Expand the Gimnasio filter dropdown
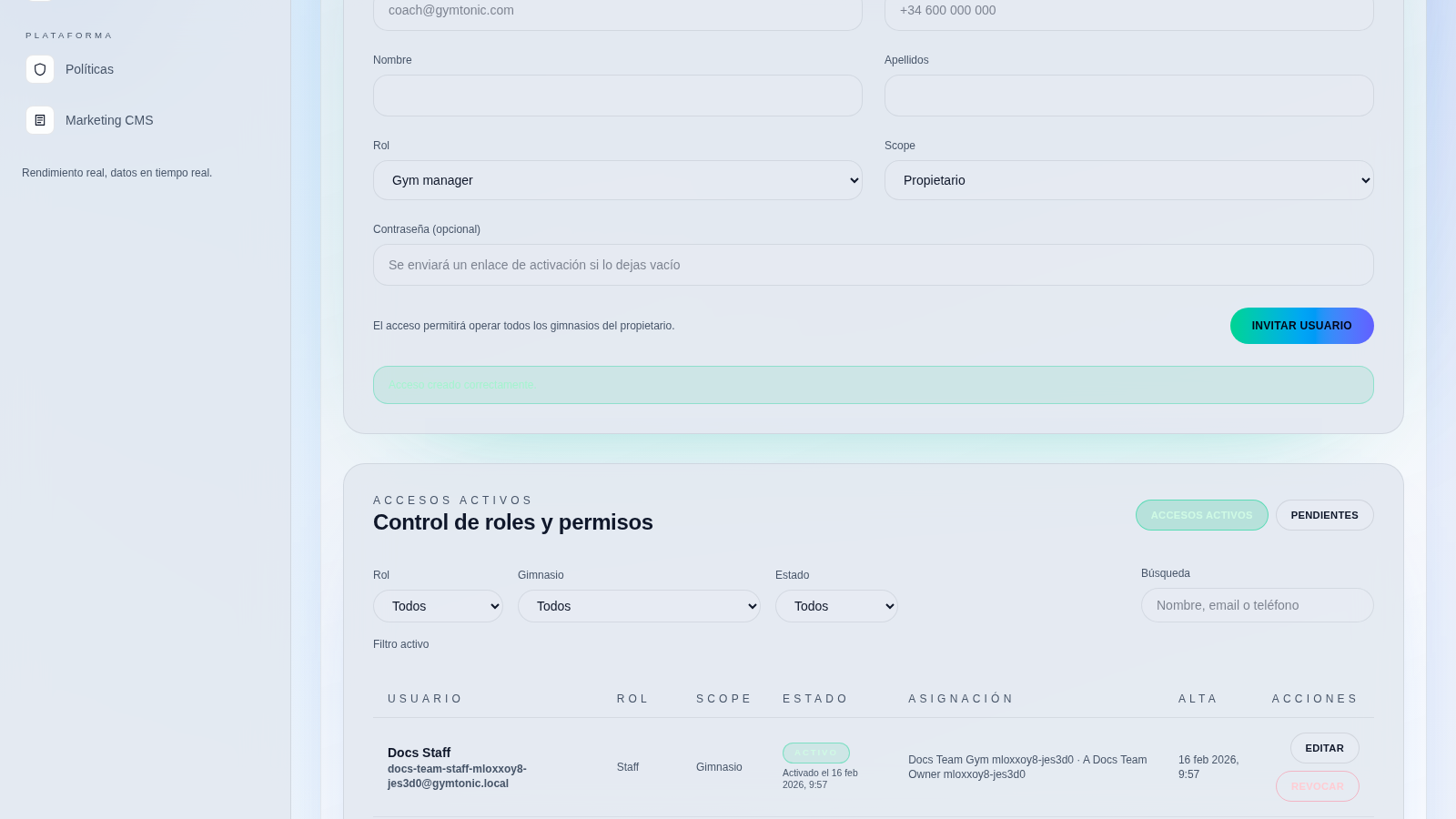Screen dimensions: 1456x819 pos(639,606)
